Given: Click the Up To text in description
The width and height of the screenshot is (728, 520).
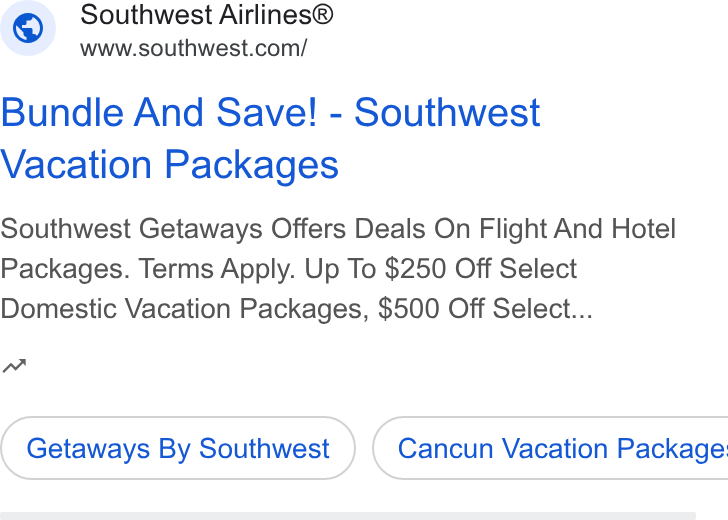Looking at the screenshot, I should 340,269.
